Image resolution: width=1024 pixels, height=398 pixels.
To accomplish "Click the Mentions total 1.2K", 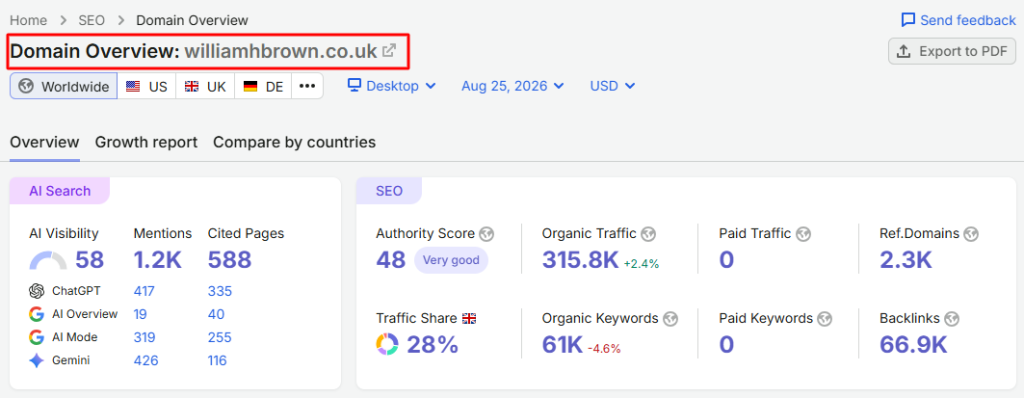I will tap(157, 260).
